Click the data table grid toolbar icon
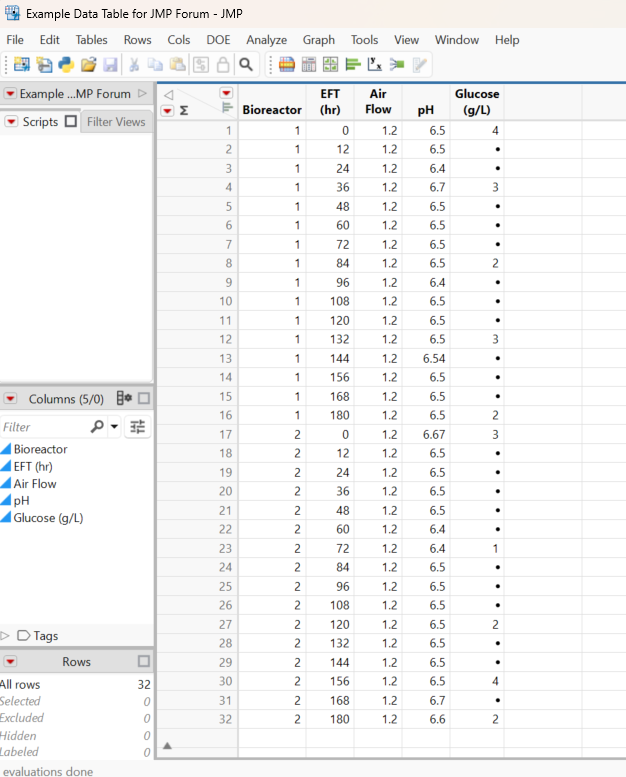Screen dimensions: 626x777 [x=286, y=64]
